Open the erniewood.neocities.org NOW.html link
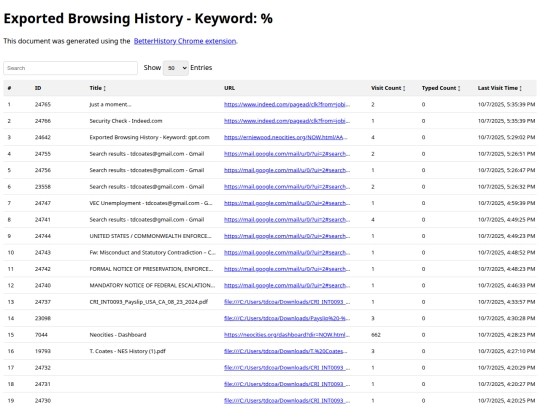 [x=285, y=137]
